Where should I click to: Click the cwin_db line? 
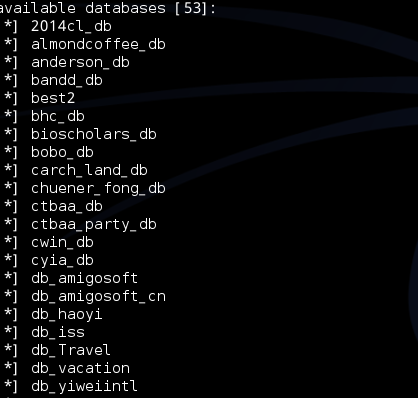(62, 242)
